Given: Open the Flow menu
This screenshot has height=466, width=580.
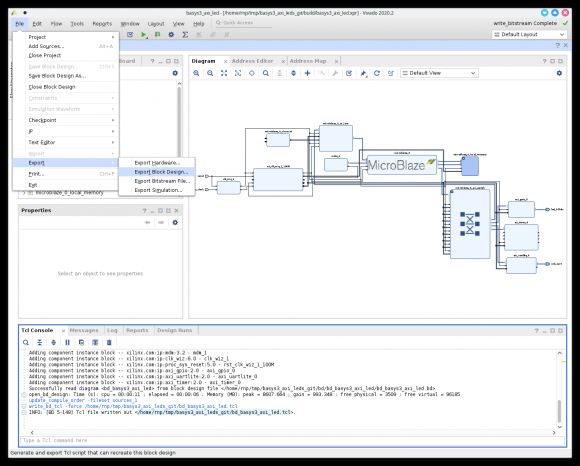Looking at the screenshot, I should coord(56,24).
